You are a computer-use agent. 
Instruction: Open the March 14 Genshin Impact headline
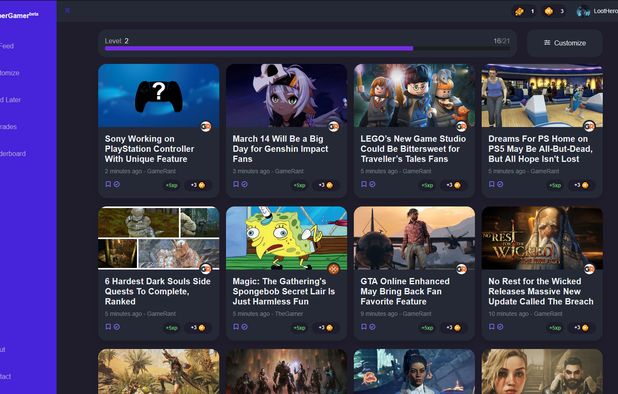[x=280, y=149]
